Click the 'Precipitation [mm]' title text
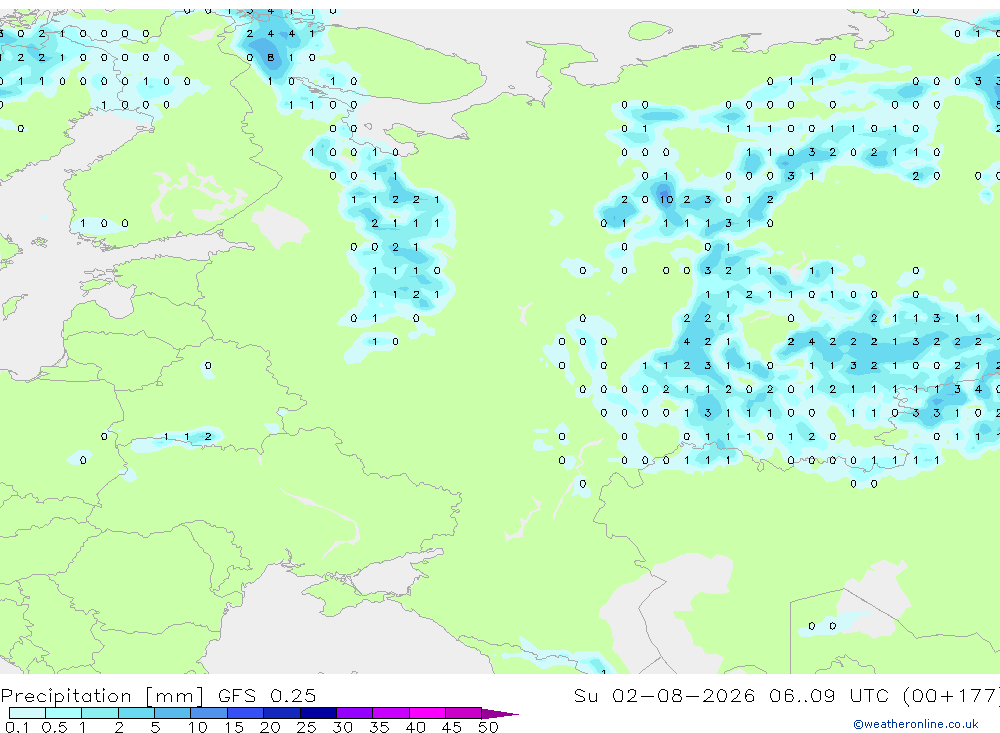The height and width of the screenshot is (733, 1000). coord(102,695)
